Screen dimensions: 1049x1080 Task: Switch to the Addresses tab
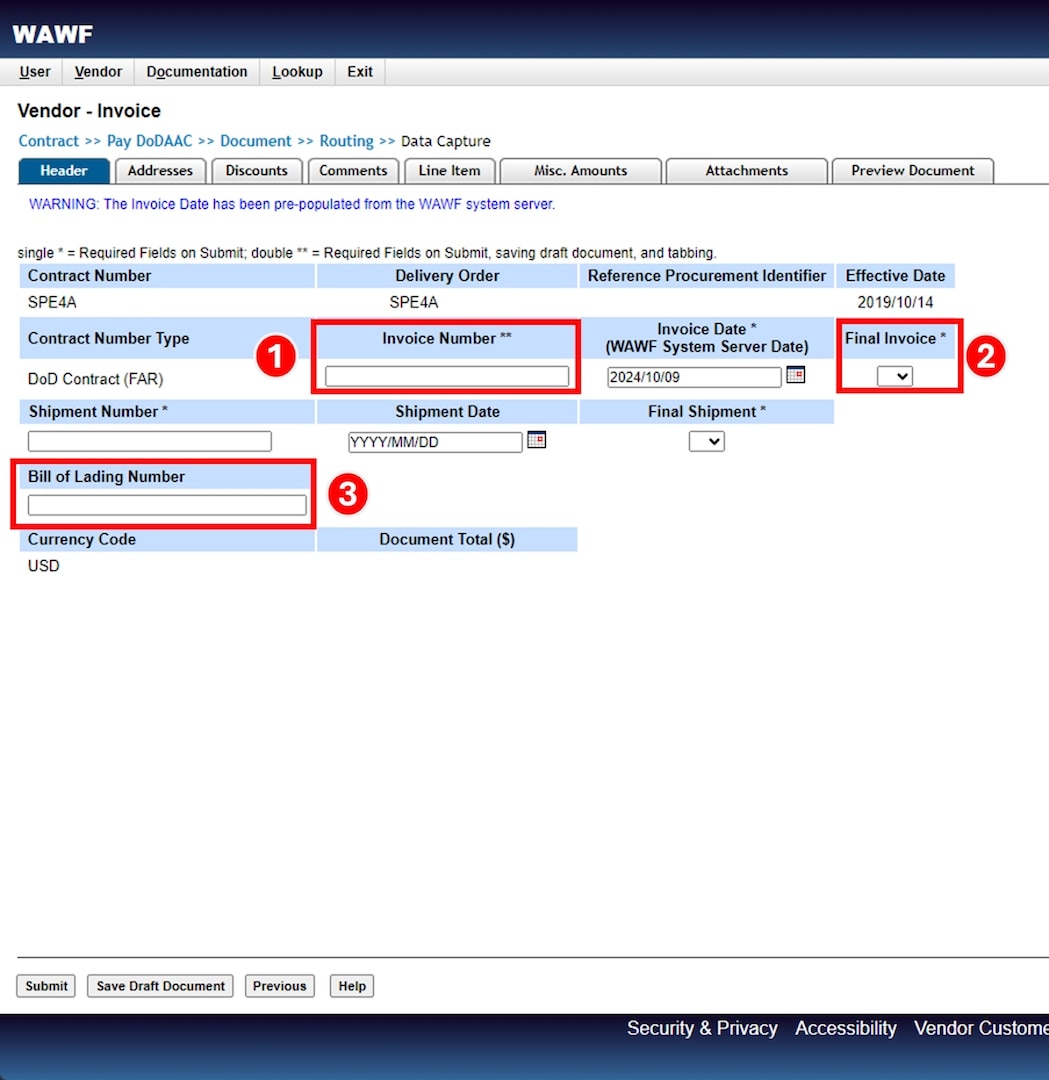(x=160, y=171)
